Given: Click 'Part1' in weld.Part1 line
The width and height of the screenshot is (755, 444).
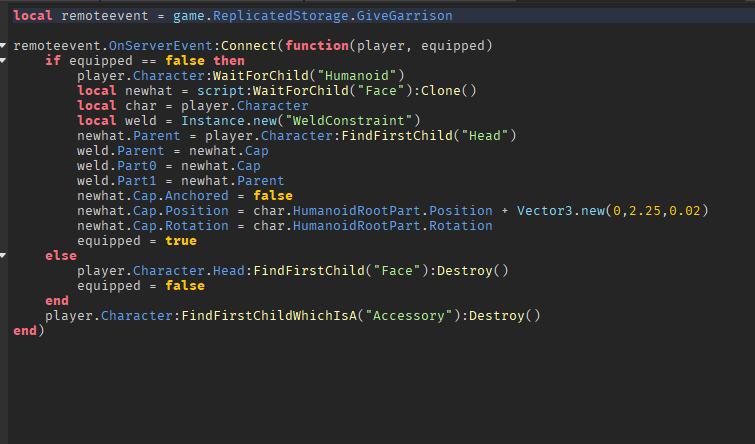Looking at the screenshot, I should click(x=137, y=181).
